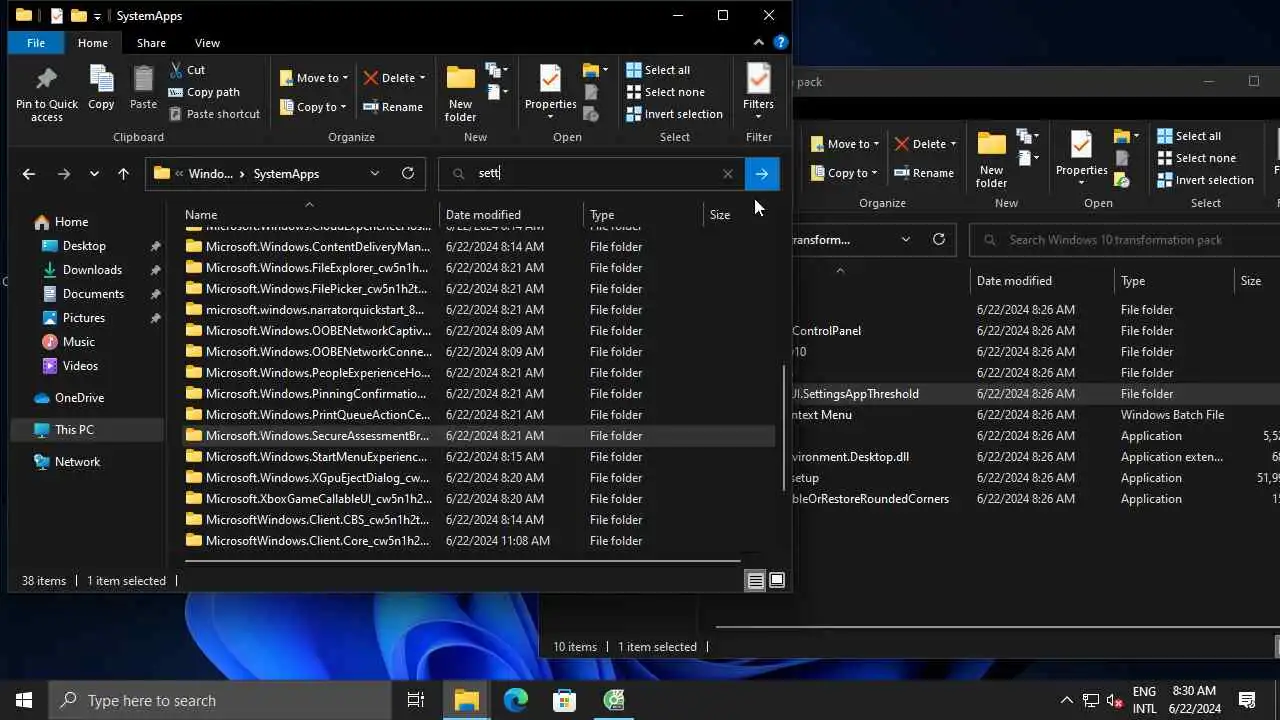Viewport: 1280px width, 720px height.
Task: Expand address bar history dropdown in SystemApps
Action: [x=375, y=173]
